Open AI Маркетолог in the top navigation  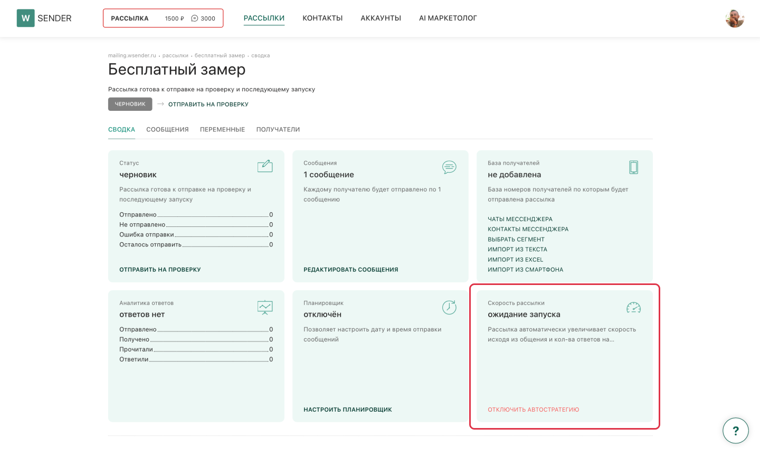click(x=448, y=18)
